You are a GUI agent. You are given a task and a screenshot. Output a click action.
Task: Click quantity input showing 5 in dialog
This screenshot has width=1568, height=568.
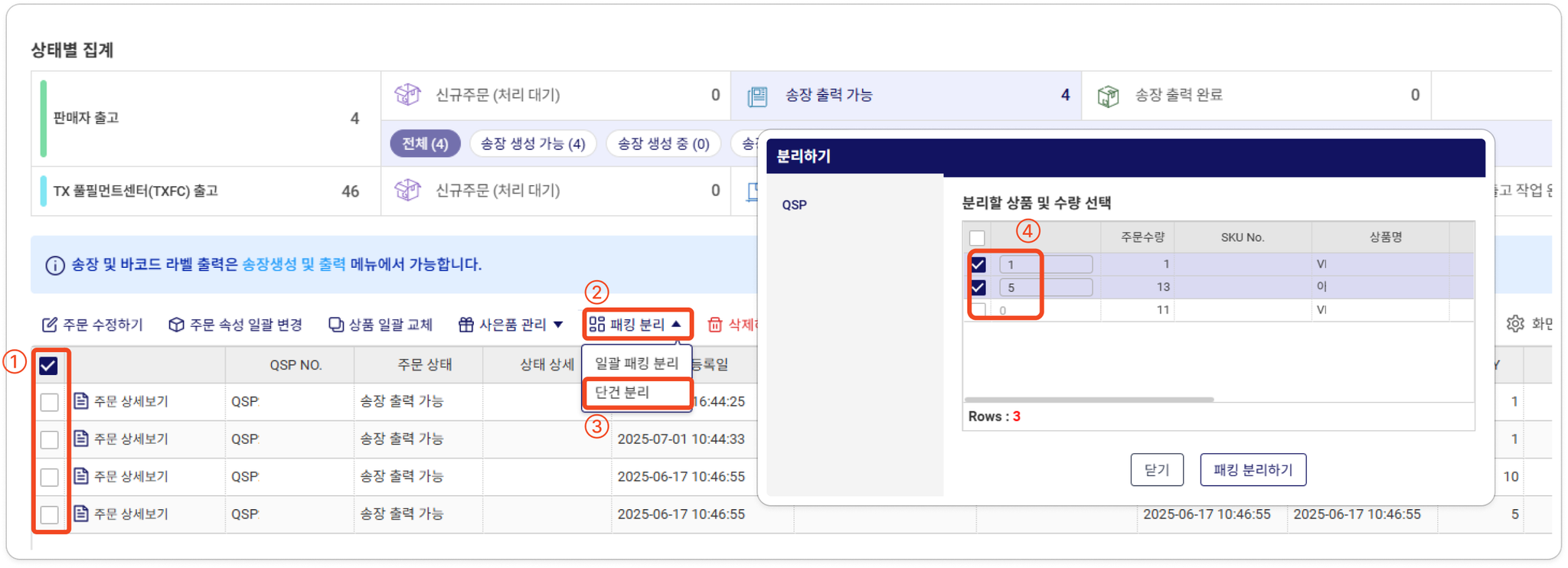coord(1046,288)
